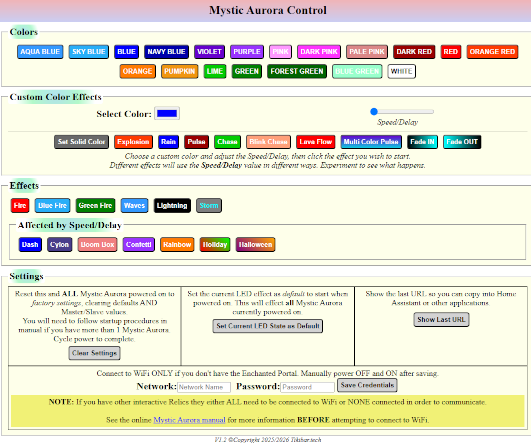
Task: Start the Holiday effect
Action: (215, 245)
